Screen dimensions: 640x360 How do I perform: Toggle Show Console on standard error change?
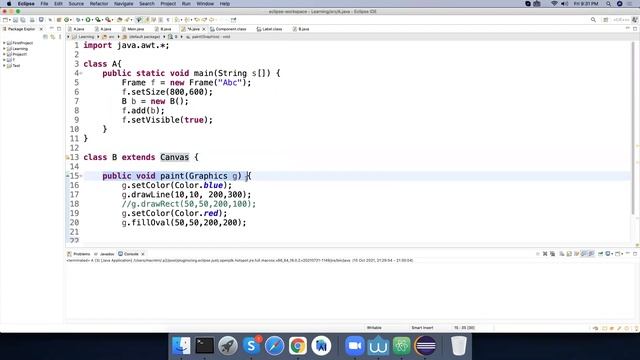[x=591, y=253]
